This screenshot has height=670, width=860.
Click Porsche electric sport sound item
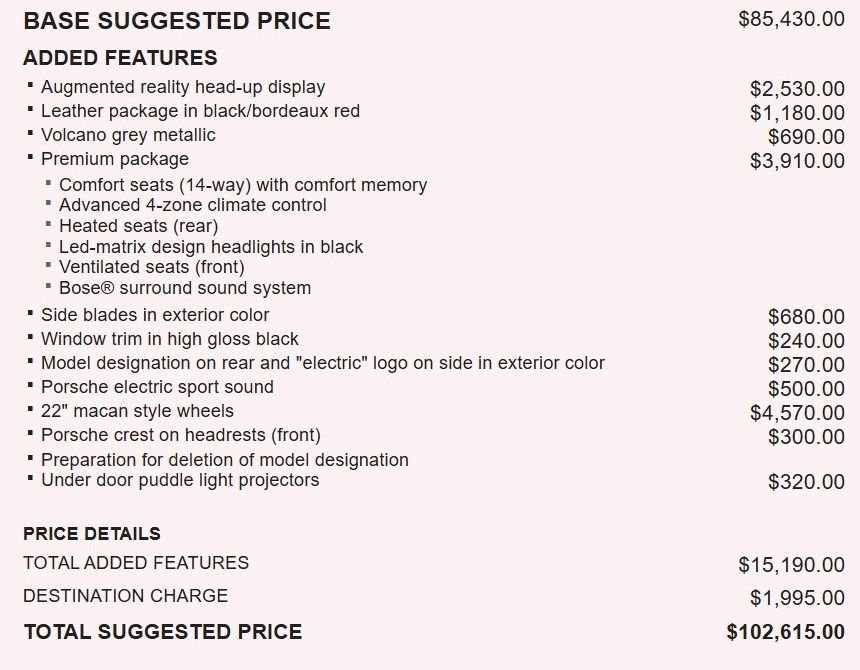(x=157, y=387)
